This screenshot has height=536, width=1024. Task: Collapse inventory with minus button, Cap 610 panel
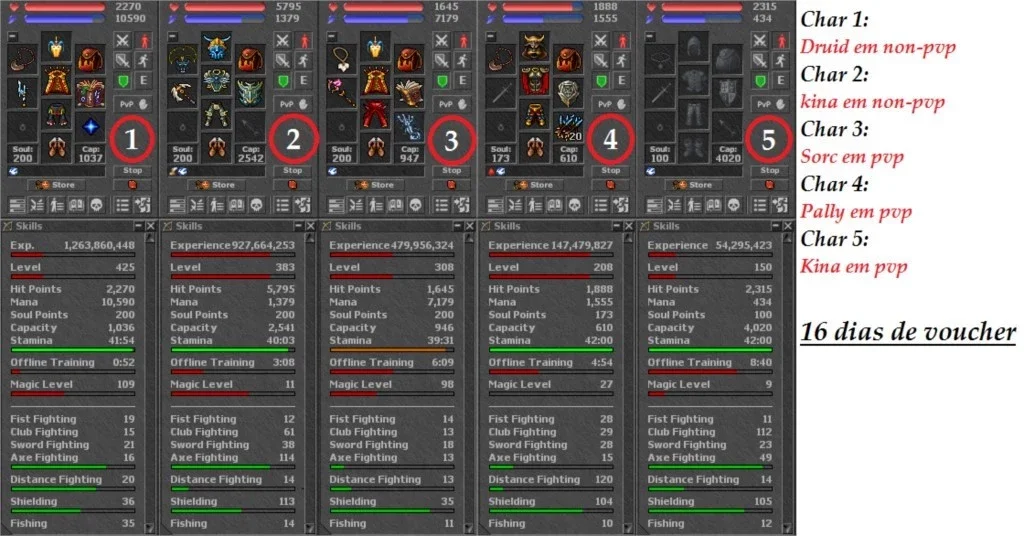point(491,37)
